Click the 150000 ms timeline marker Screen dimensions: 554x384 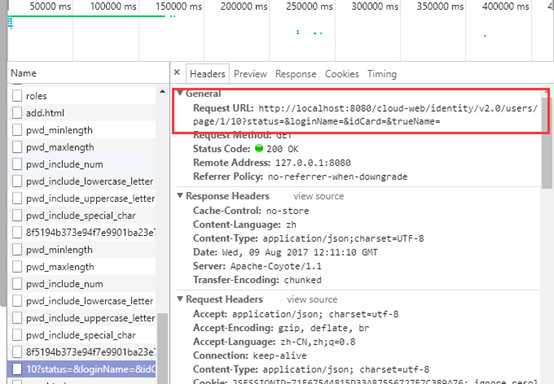tap(179, 6)
